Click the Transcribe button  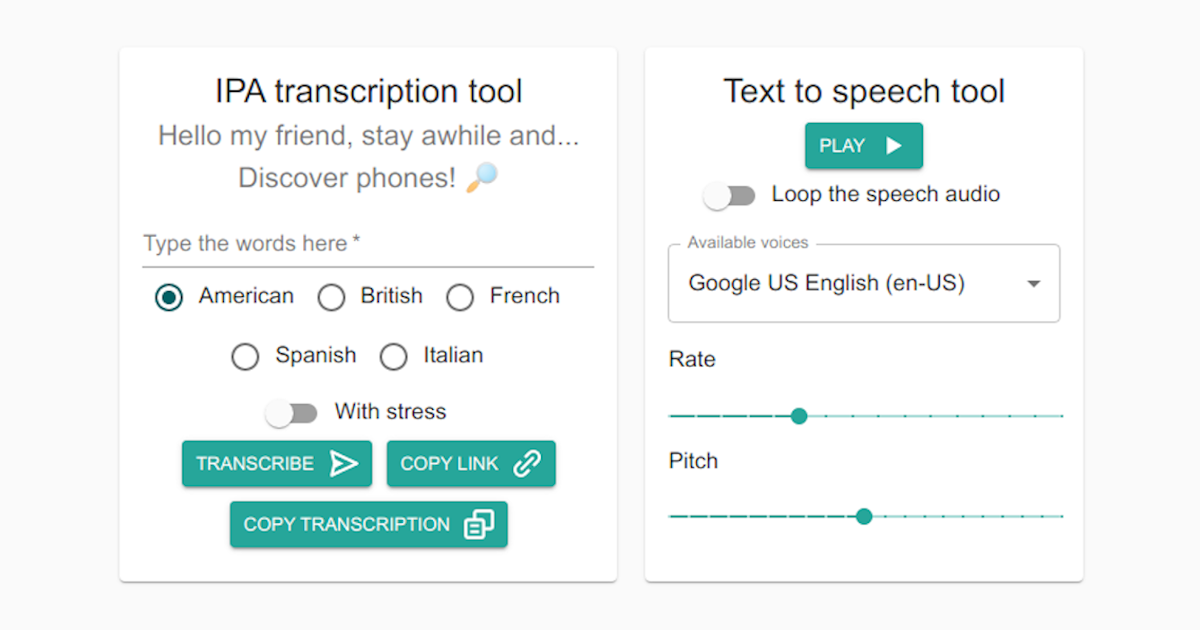point(276,463)
